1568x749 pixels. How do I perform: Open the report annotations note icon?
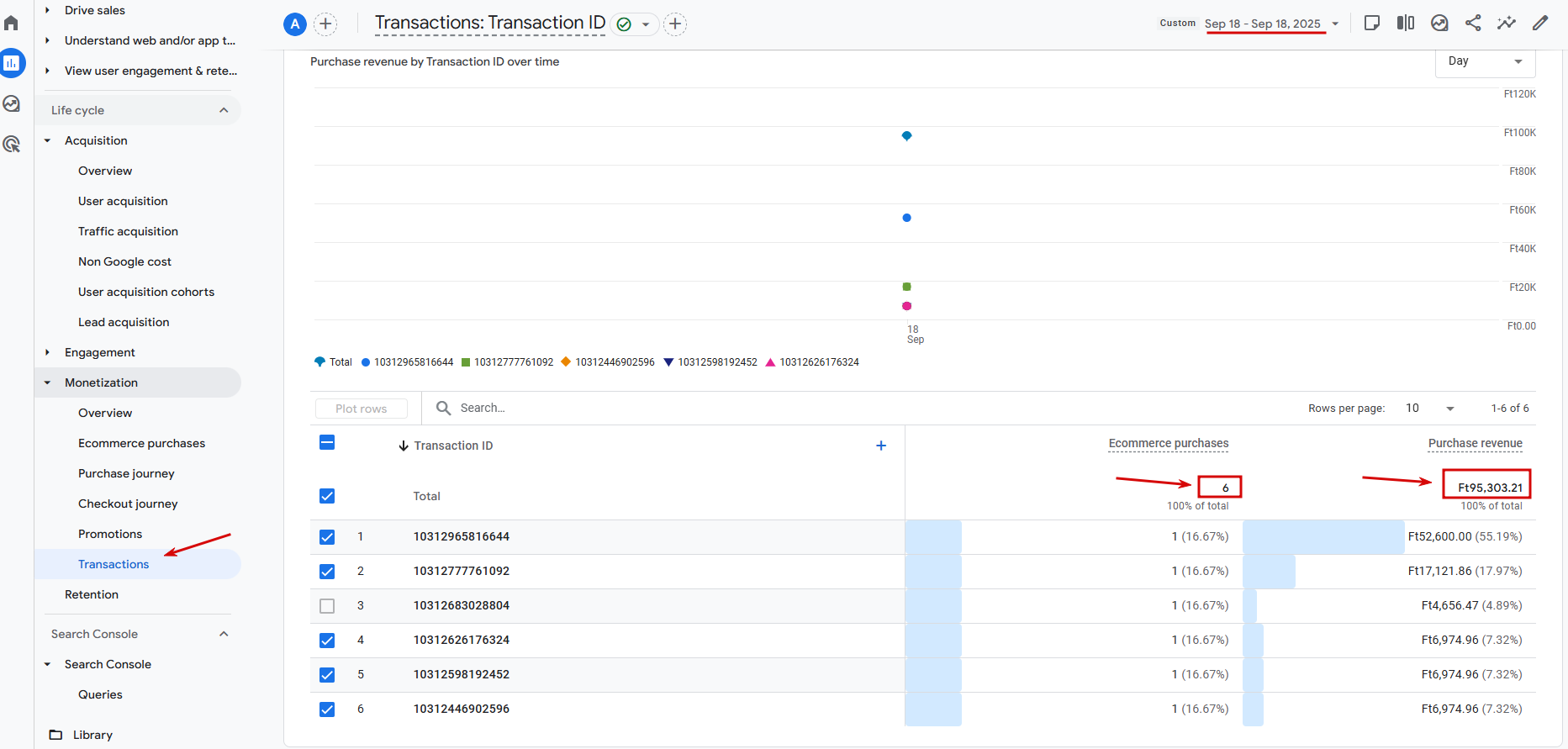tap(1372, 23)
